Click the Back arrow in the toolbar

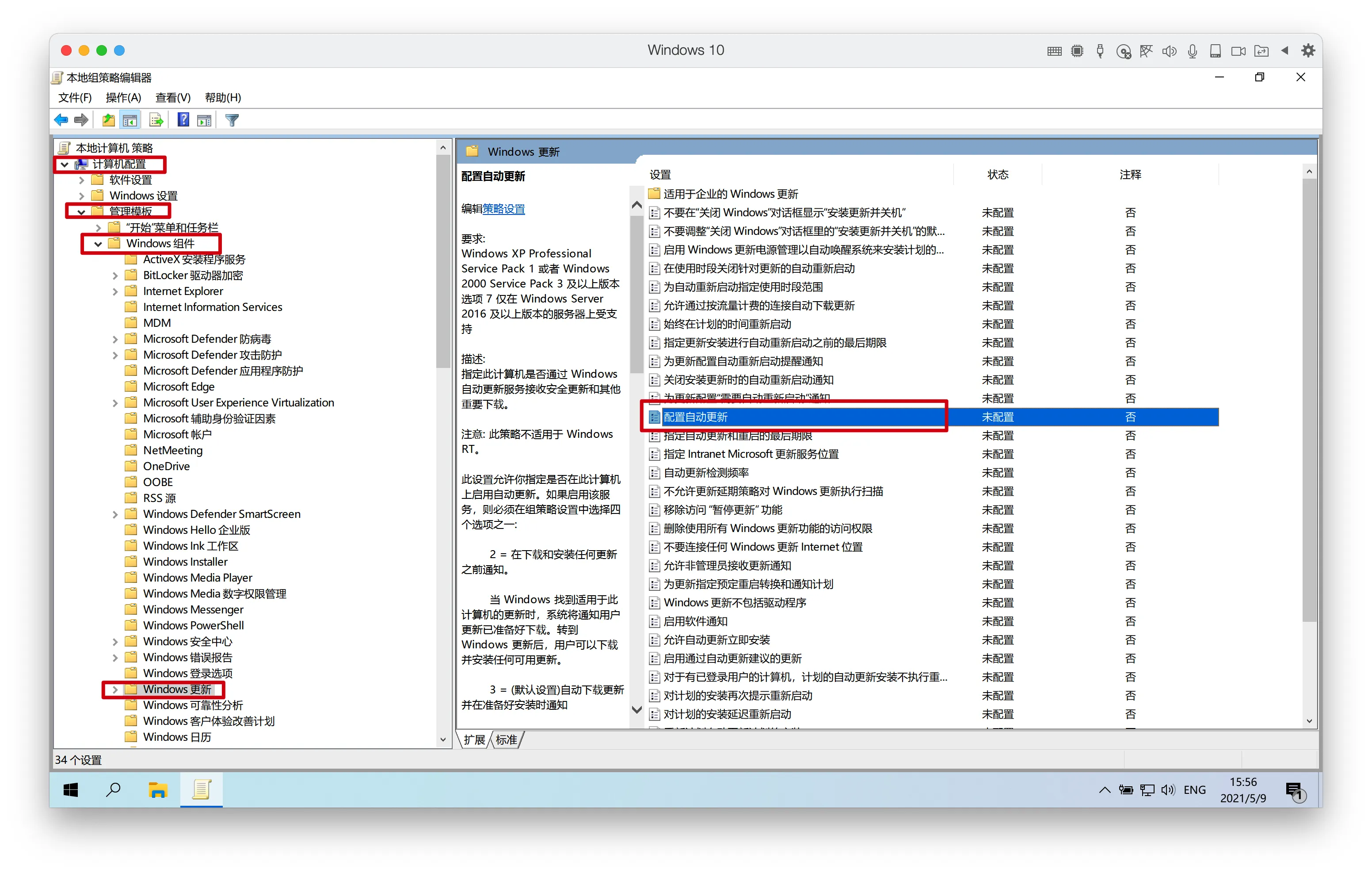pos(61,120)
